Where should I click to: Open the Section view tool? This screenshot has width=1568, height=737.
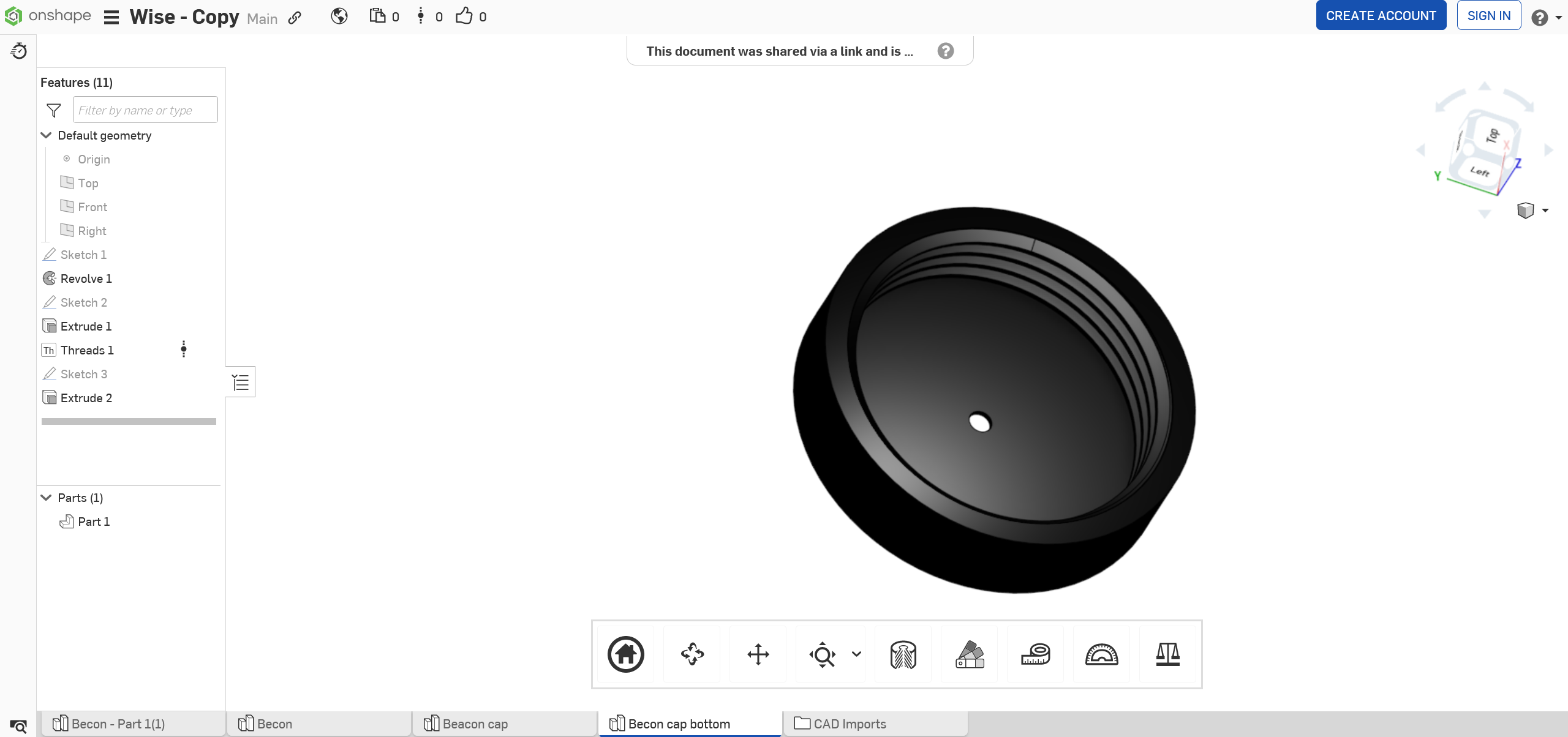(x=903, y=654)
